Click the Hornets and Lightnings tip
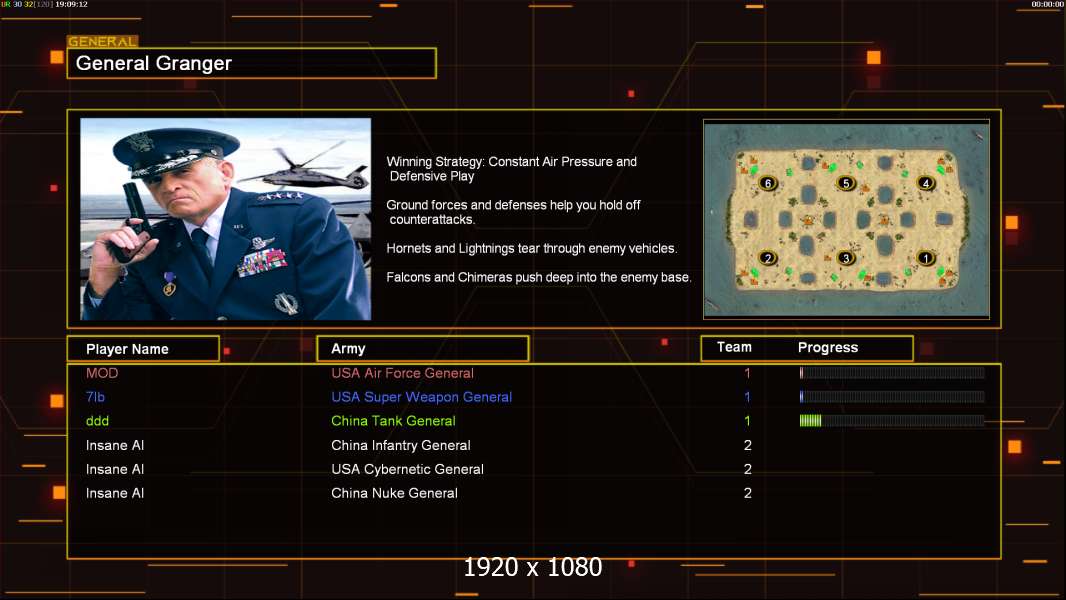Screen dimensions: 1066x600 tap(532, 249)
